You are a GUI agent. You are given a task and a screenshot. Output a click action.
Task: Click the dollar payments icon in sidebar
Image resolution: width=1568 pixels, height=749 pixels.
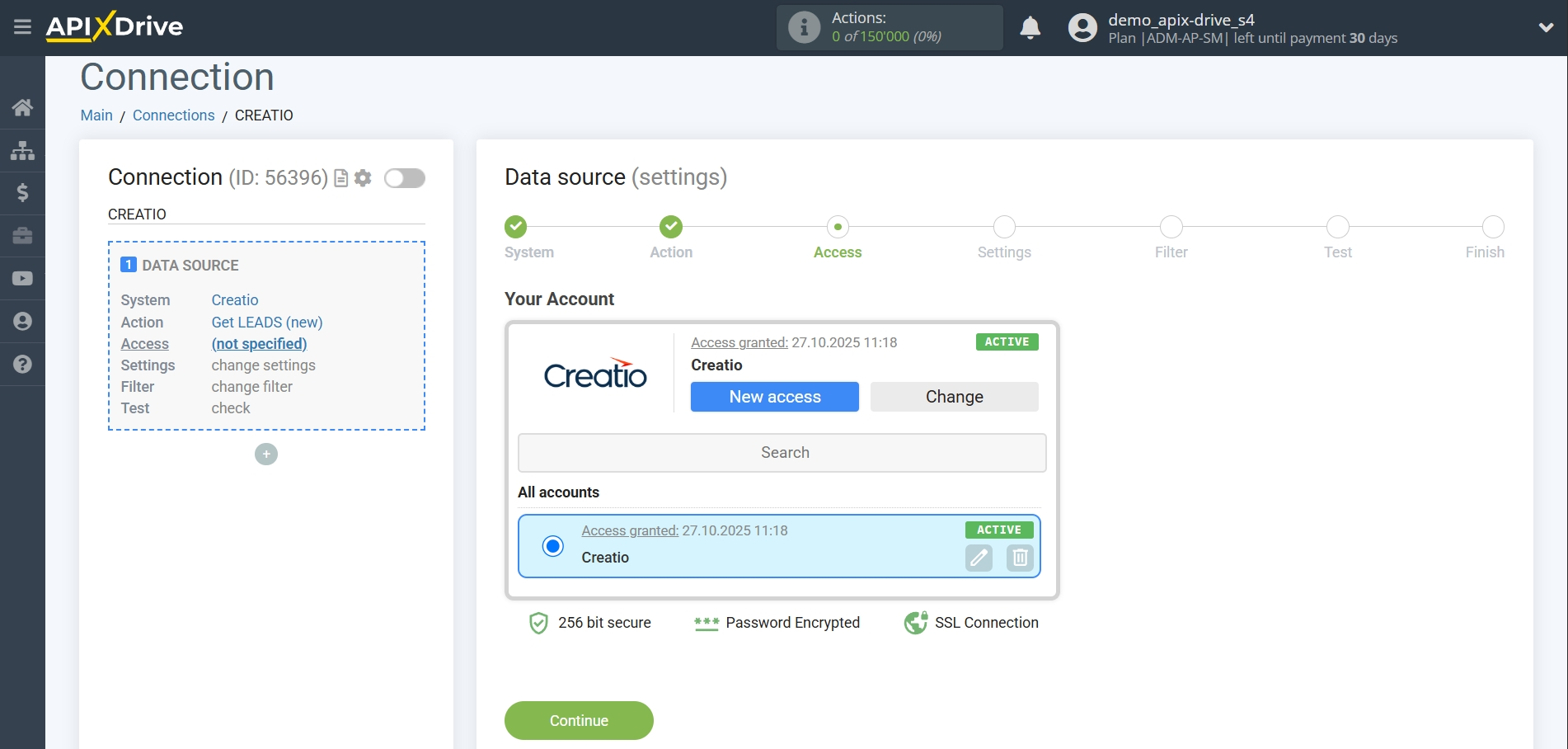point(22,193)
